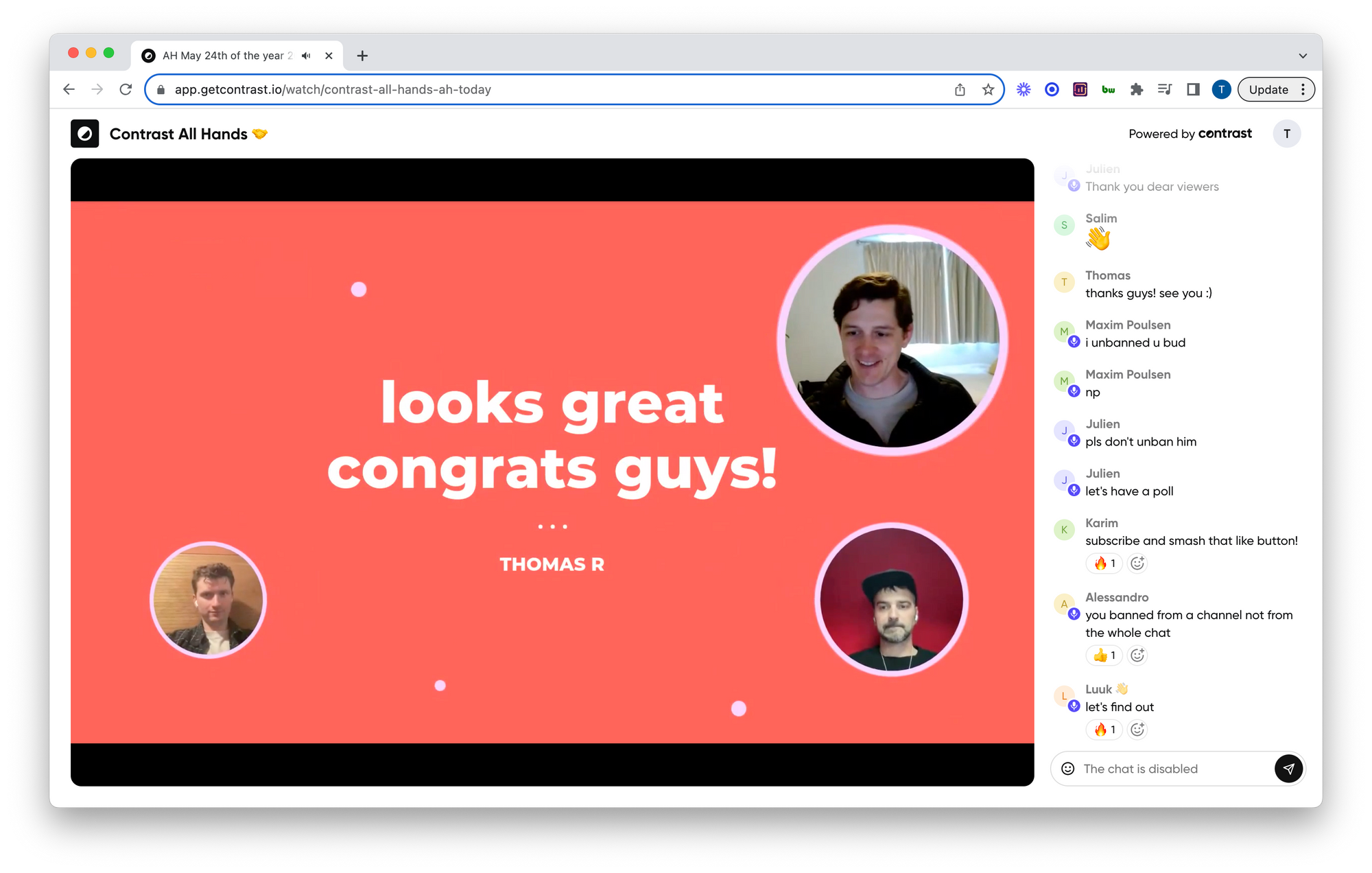Open the user avatar T on the page header
1372x873 pixels.
tap(1287, 134)
